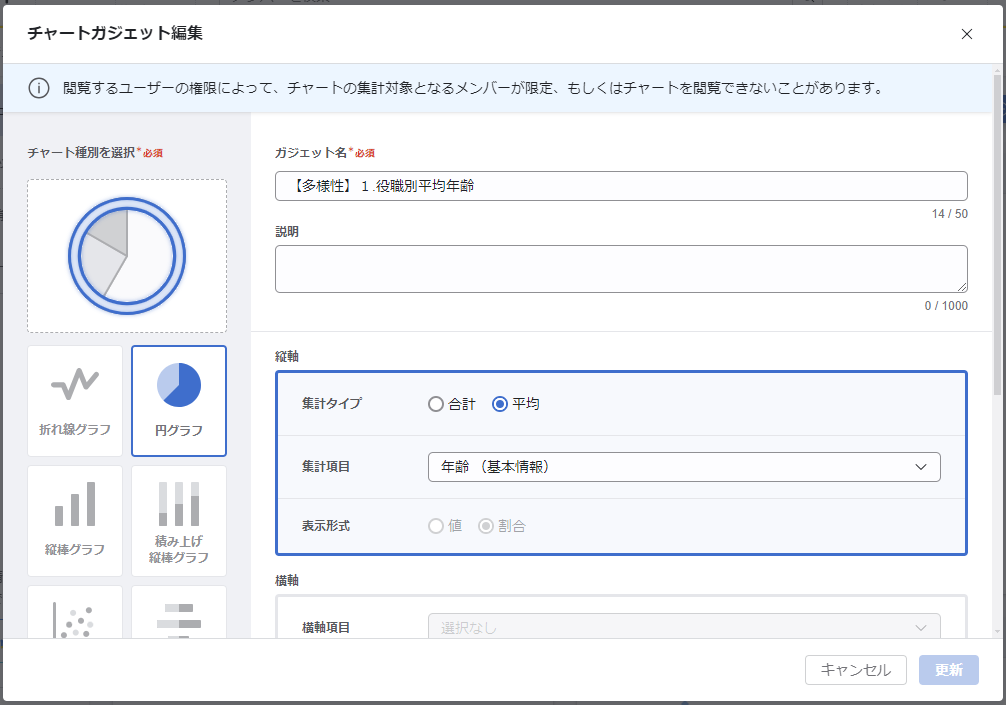Choose the 値 display format option
The height and width of the screenshot is (705, 1006).
(x=435, y=525)
